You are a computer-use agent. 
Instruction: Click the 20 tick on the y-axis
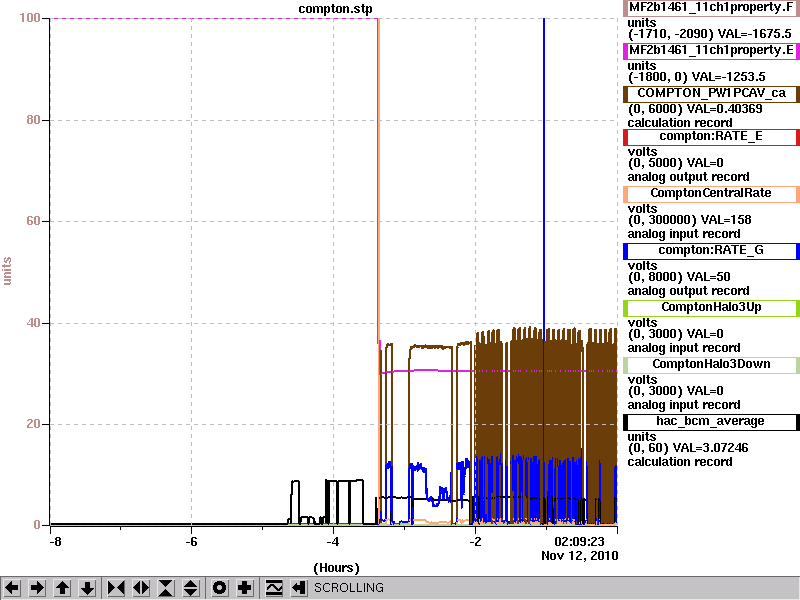pyautogui.click(x=33, y=424)
